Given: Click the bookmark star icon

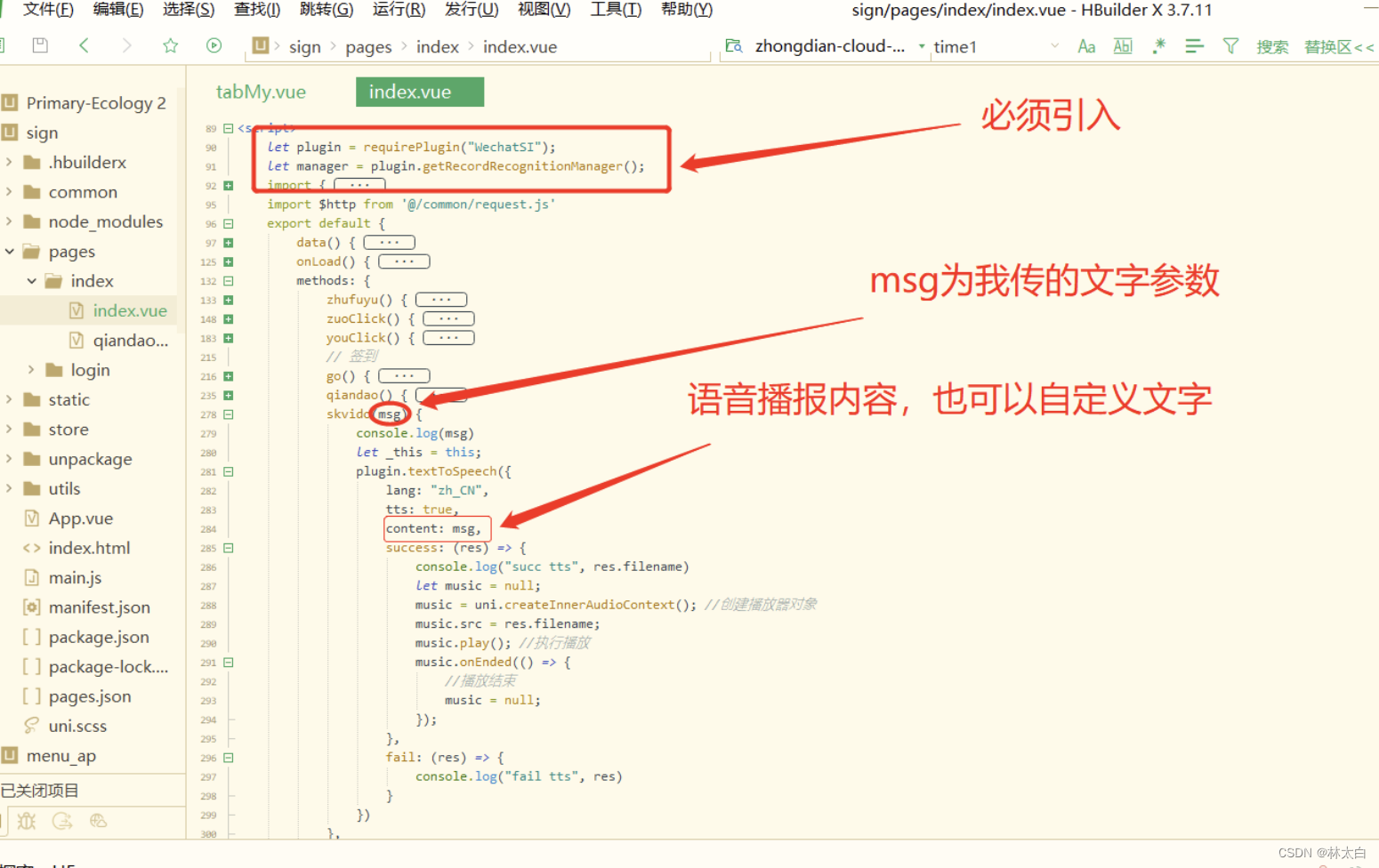Looking at the screenshot, I should tap(170, 45).
